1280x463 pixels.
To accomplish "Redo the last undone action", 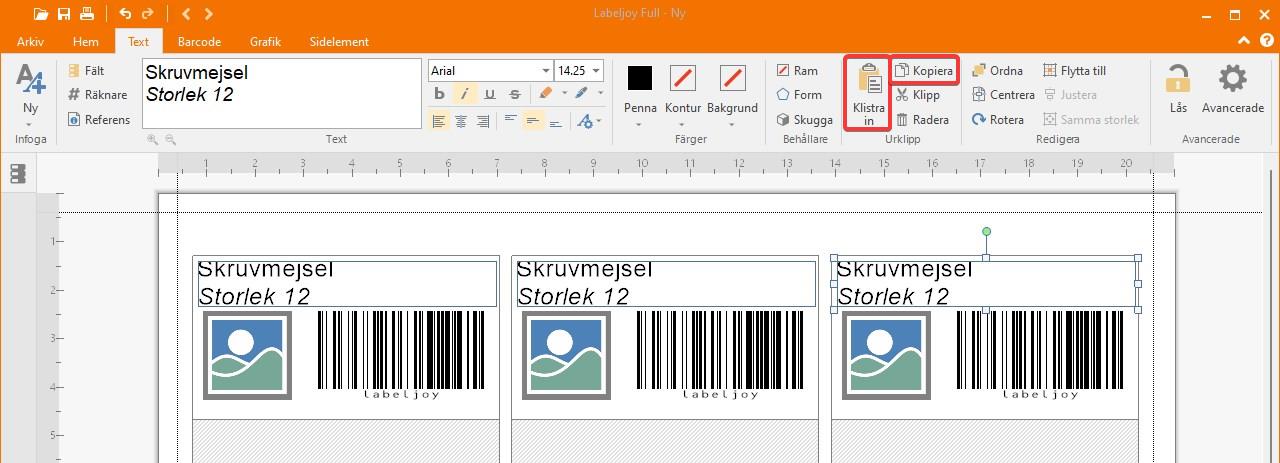I will pyautogui.click(x=148, y=14).
